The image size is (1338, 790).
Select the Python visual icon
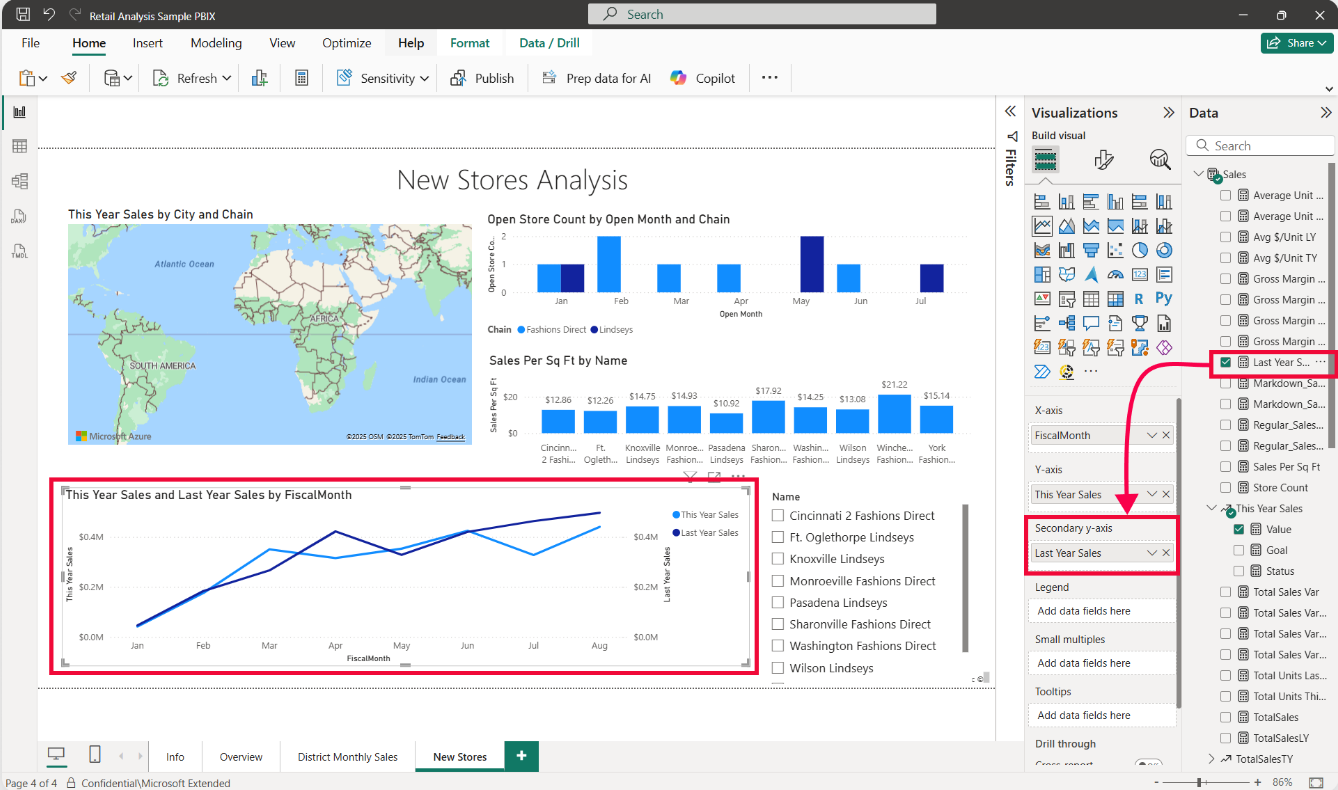tap(1163, 298)
